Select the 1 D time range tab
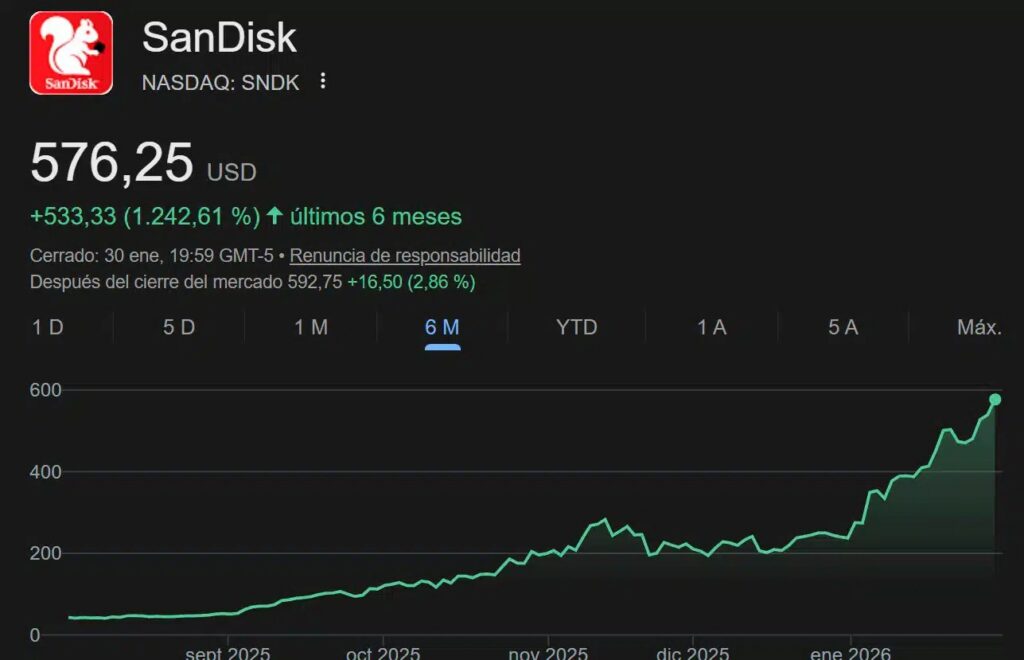The image size is (1024, 660). coord(48,327)
